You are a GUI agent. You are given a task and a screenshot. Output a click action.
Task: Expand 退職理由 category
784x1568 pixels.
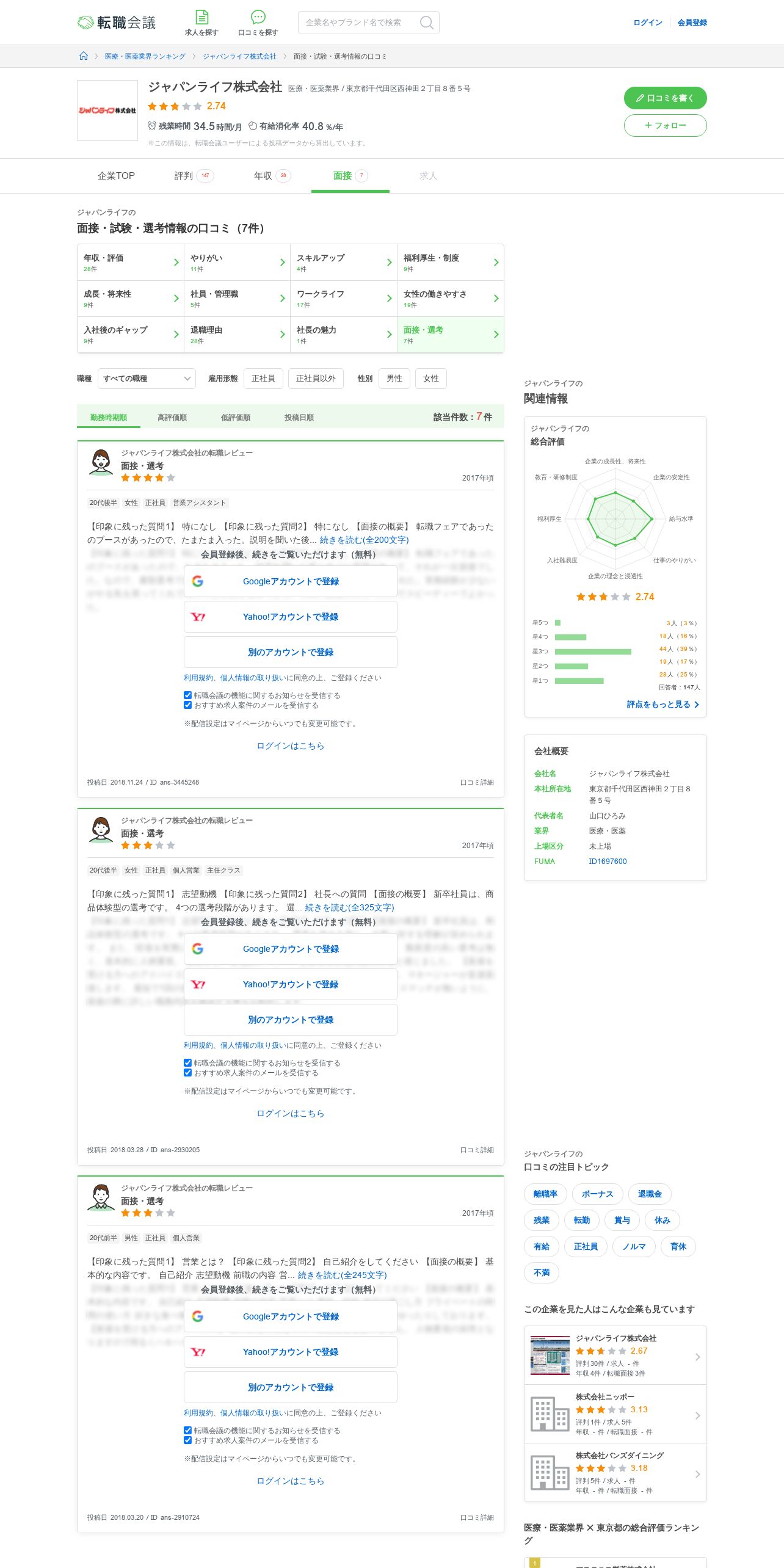[x=237, y=335]
